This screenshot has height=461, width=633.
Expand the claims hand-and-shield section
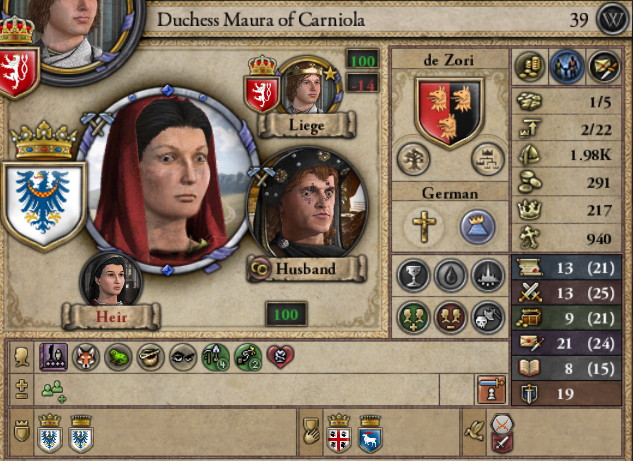click(311, 432)
